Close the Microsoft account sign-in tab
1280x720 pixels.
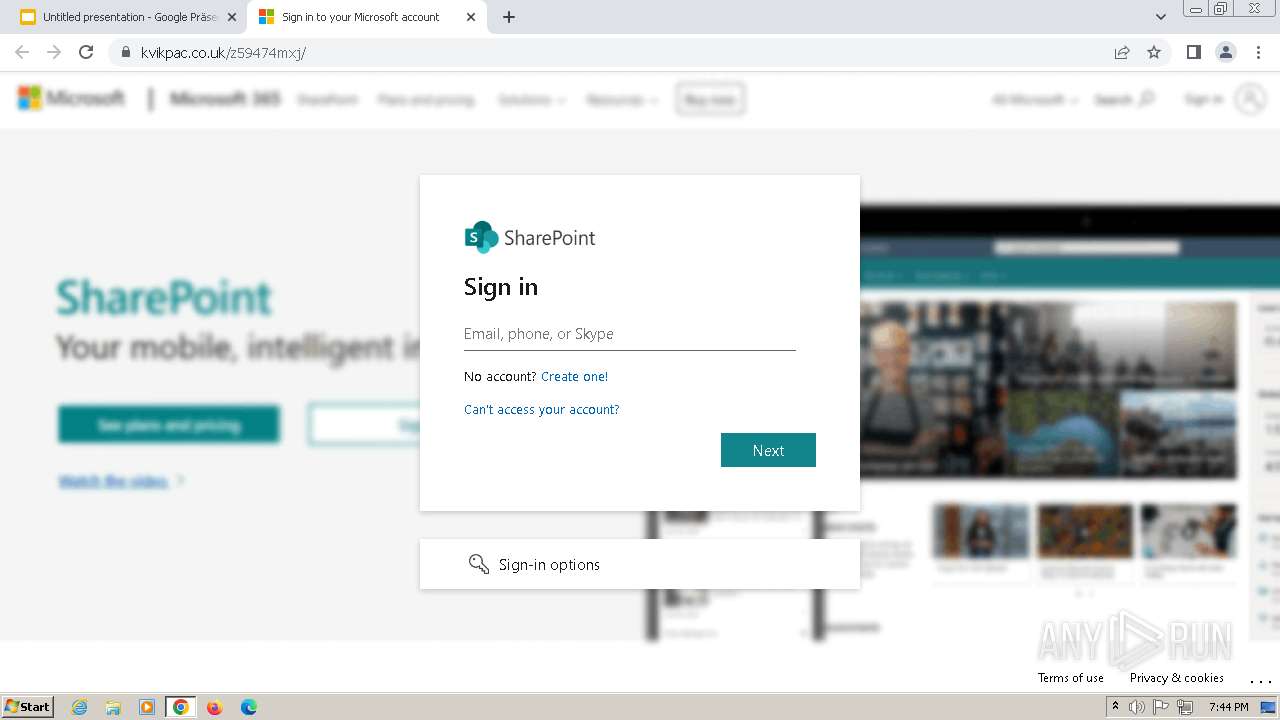click(471, 17)
